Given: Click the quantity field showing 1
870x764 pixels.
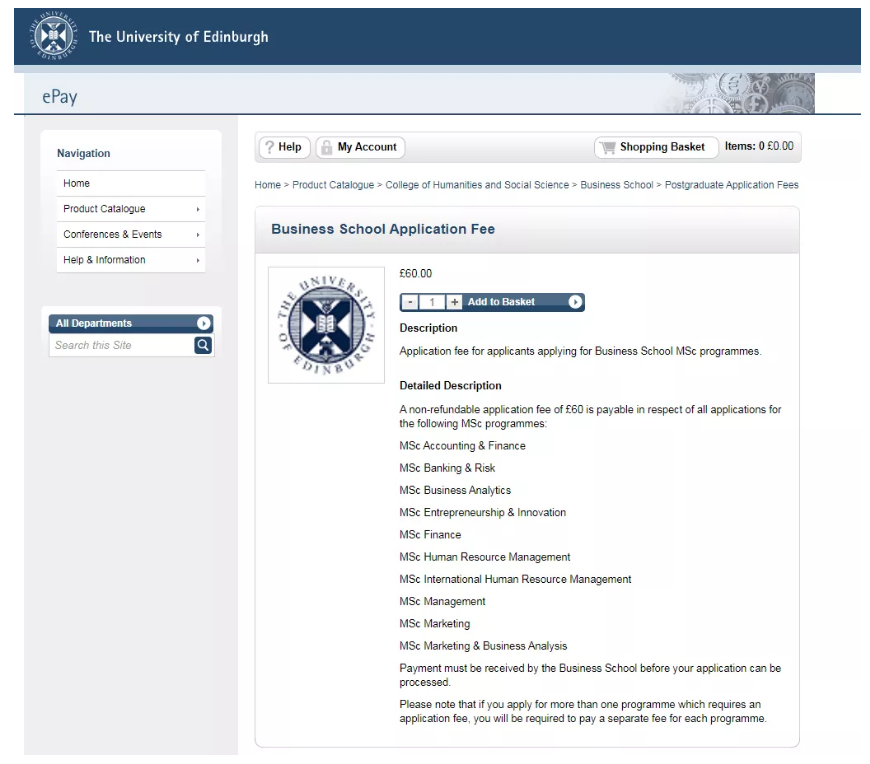Looking at the screenshot, I should pos(432,302).
